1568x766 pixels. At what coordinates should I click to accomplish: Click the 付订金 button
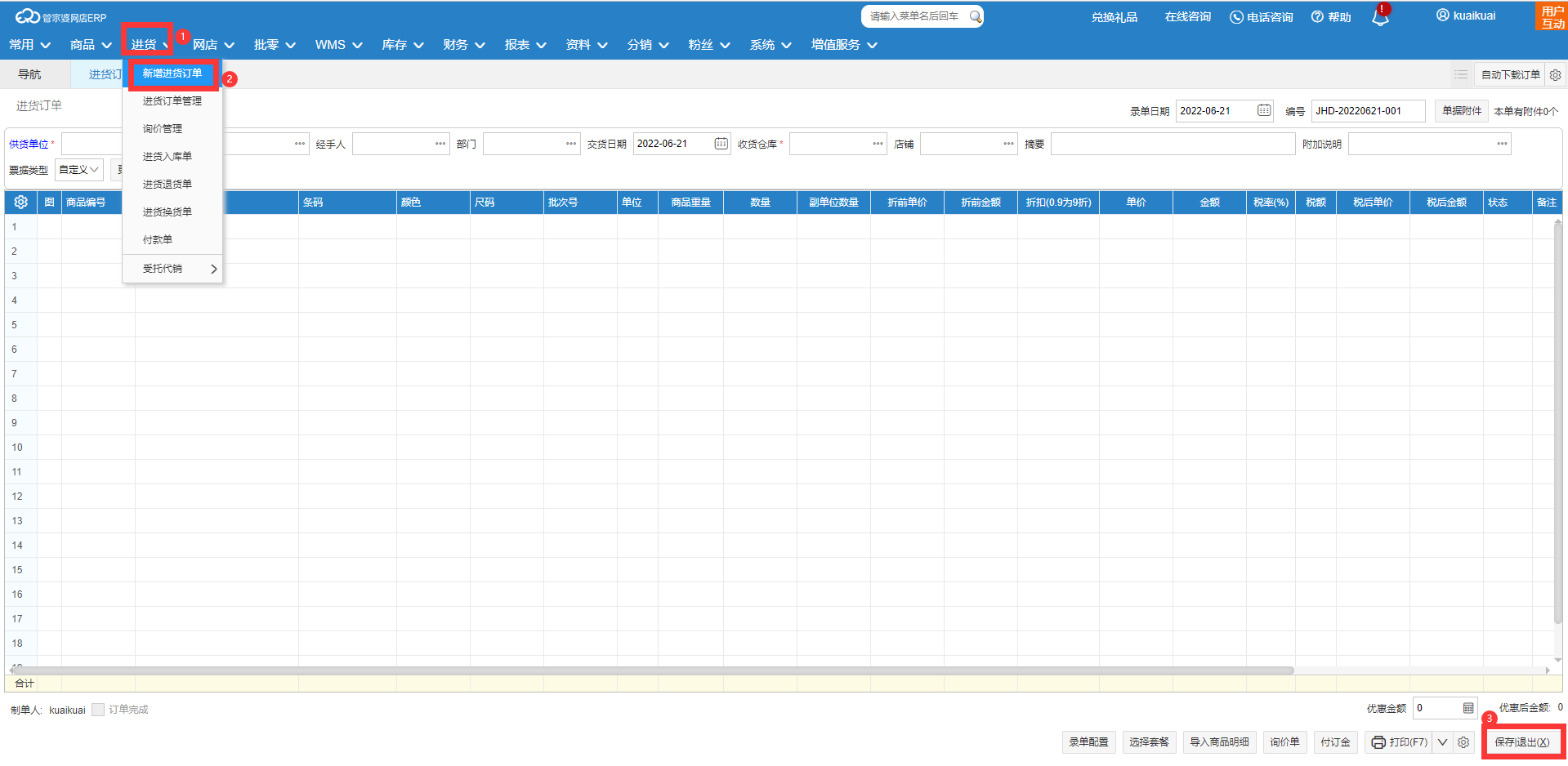[x=1335, y=742]
